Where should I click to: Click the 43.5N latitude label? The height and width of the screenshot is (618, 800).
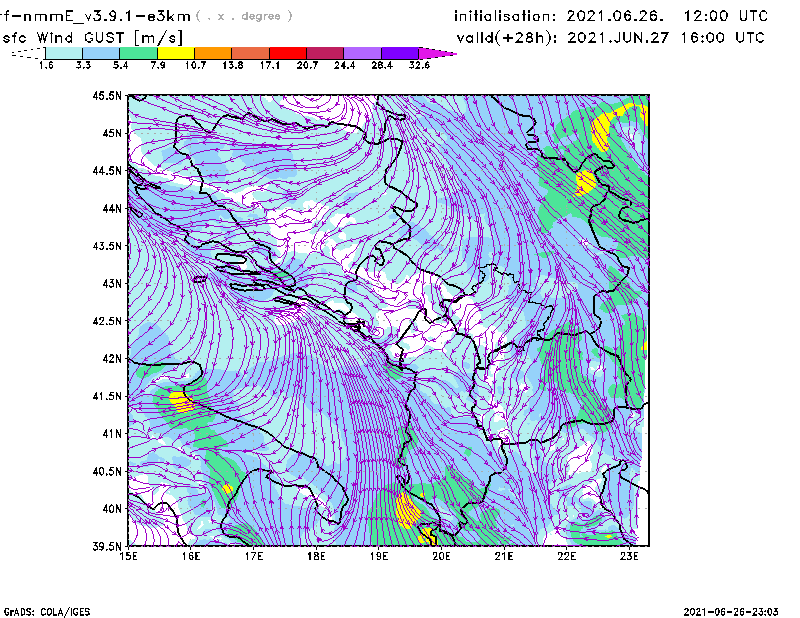(x=107, y=246)
